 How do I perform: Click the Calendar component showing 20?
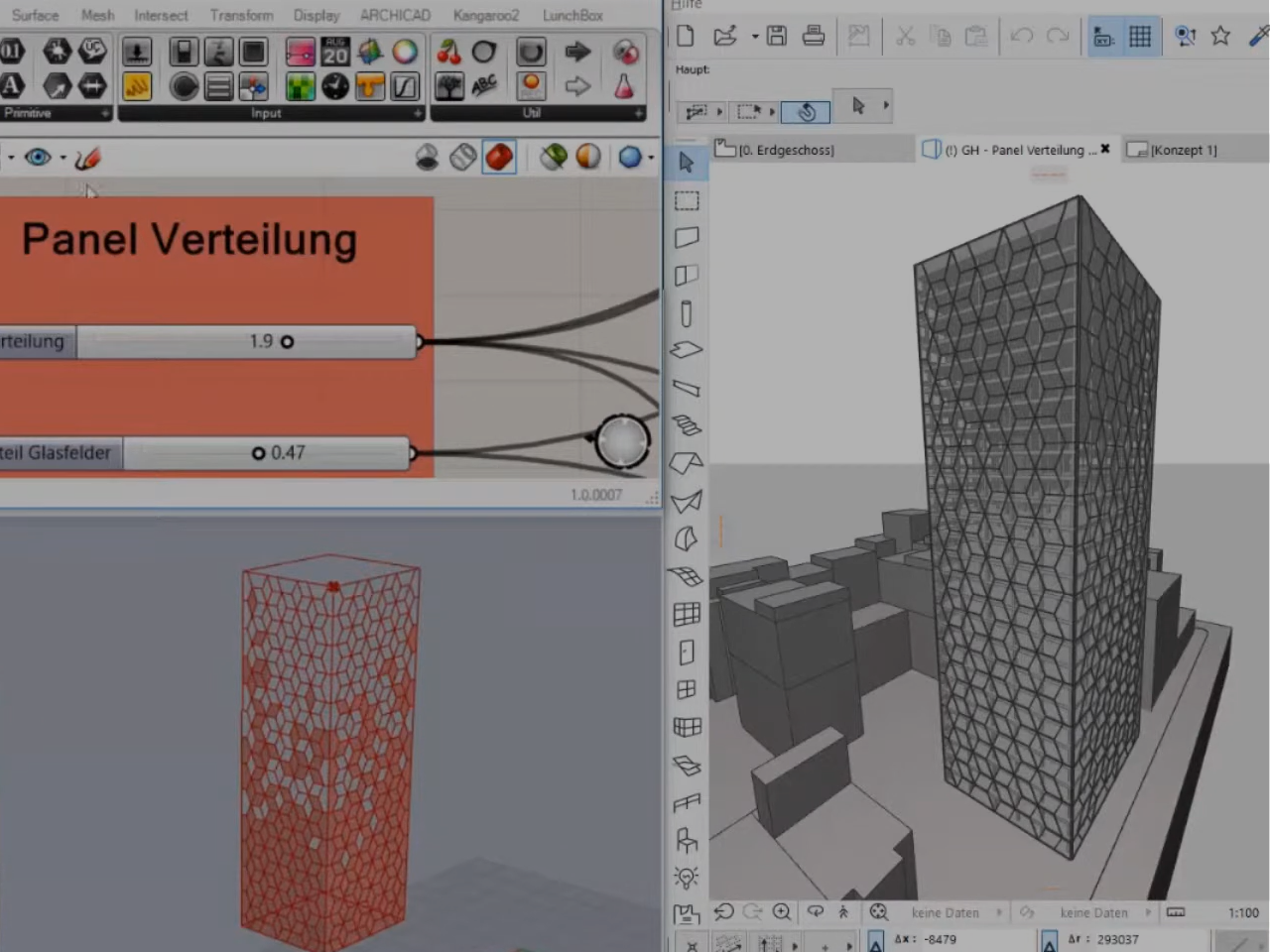coord(335,52)
